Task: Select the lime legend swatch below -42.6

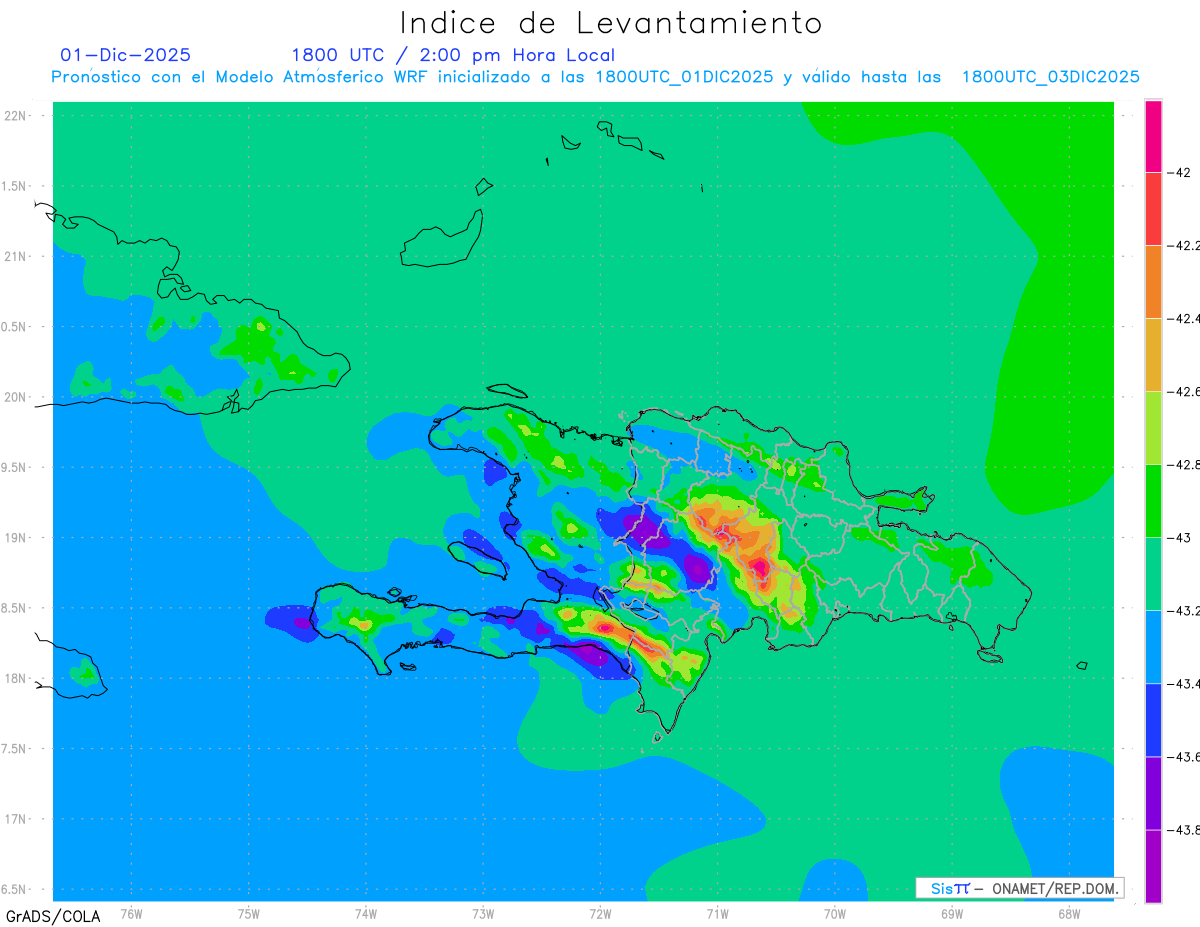Action: coord(1153,428)
